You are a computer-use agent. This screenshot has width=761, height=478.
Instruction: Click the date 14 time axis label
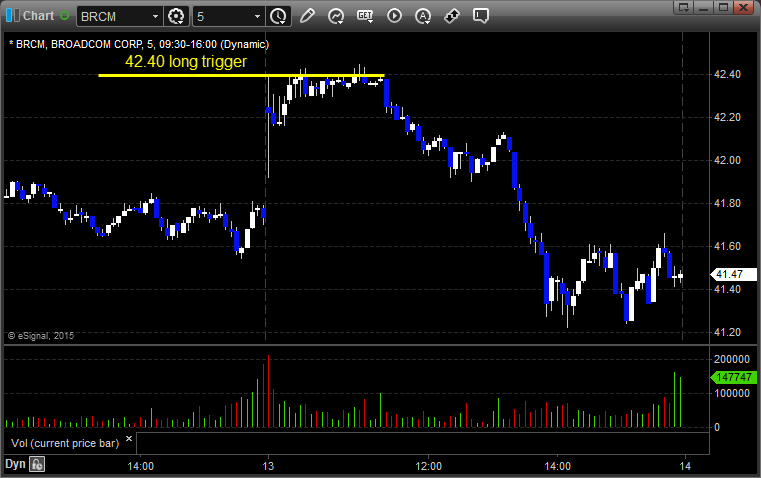pyautogui.click(x=685, y=466)
